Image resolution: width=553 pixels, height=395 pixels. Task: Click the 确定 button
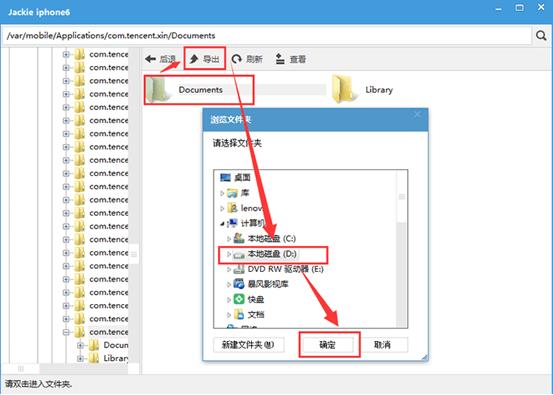pos(327,345)
